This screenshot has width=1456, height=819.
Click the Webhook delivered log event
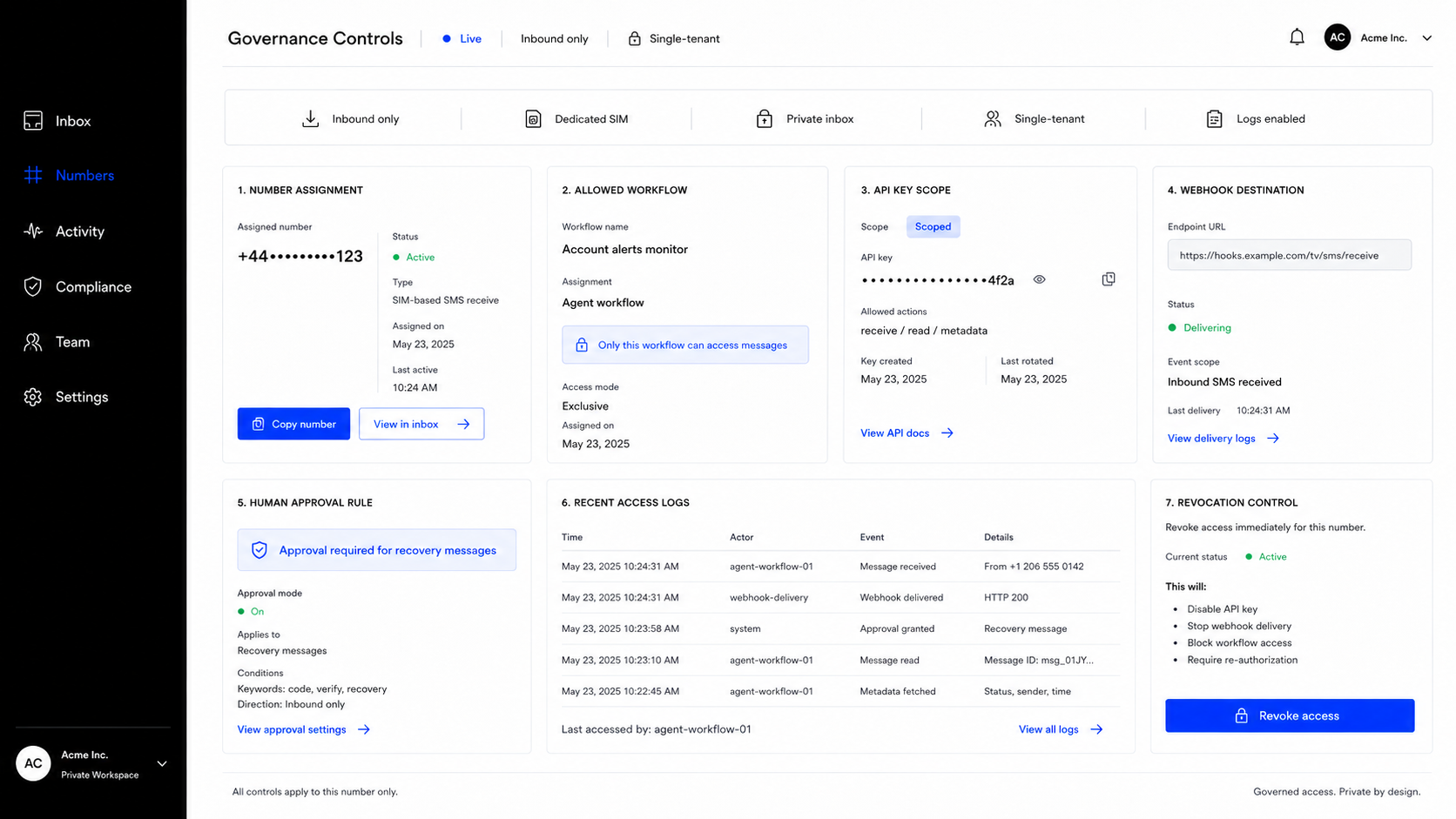(x=901, y=598)
